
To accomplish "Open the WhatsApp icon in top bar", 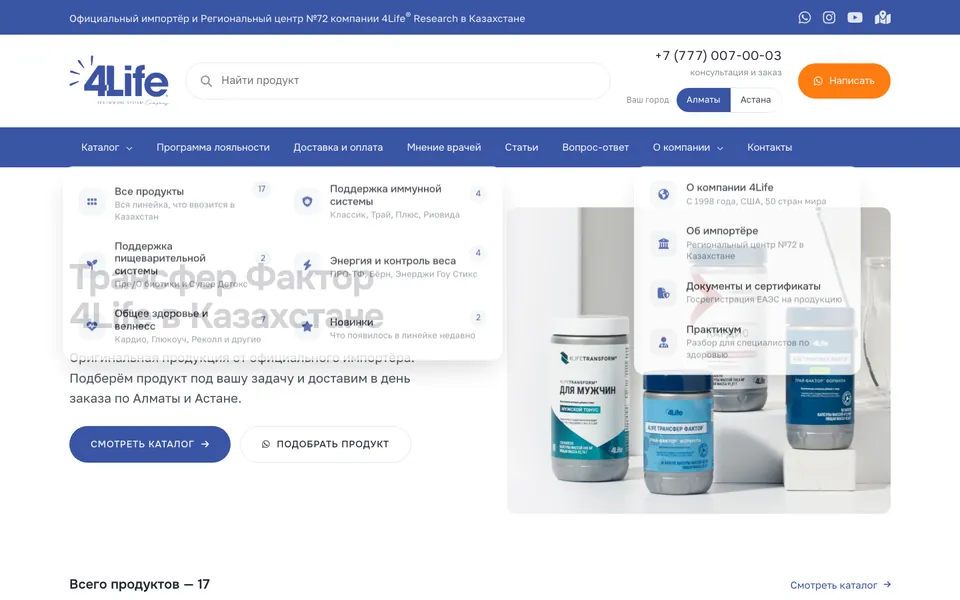I will [804, 18].
